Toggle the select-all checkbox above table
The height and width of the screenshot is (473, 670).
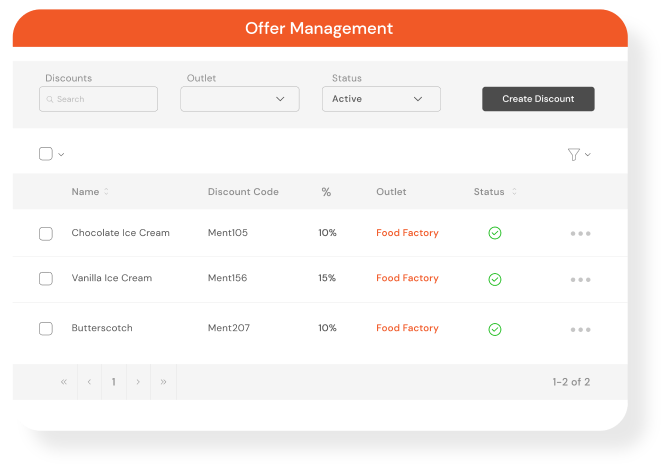tap(46, 154)
